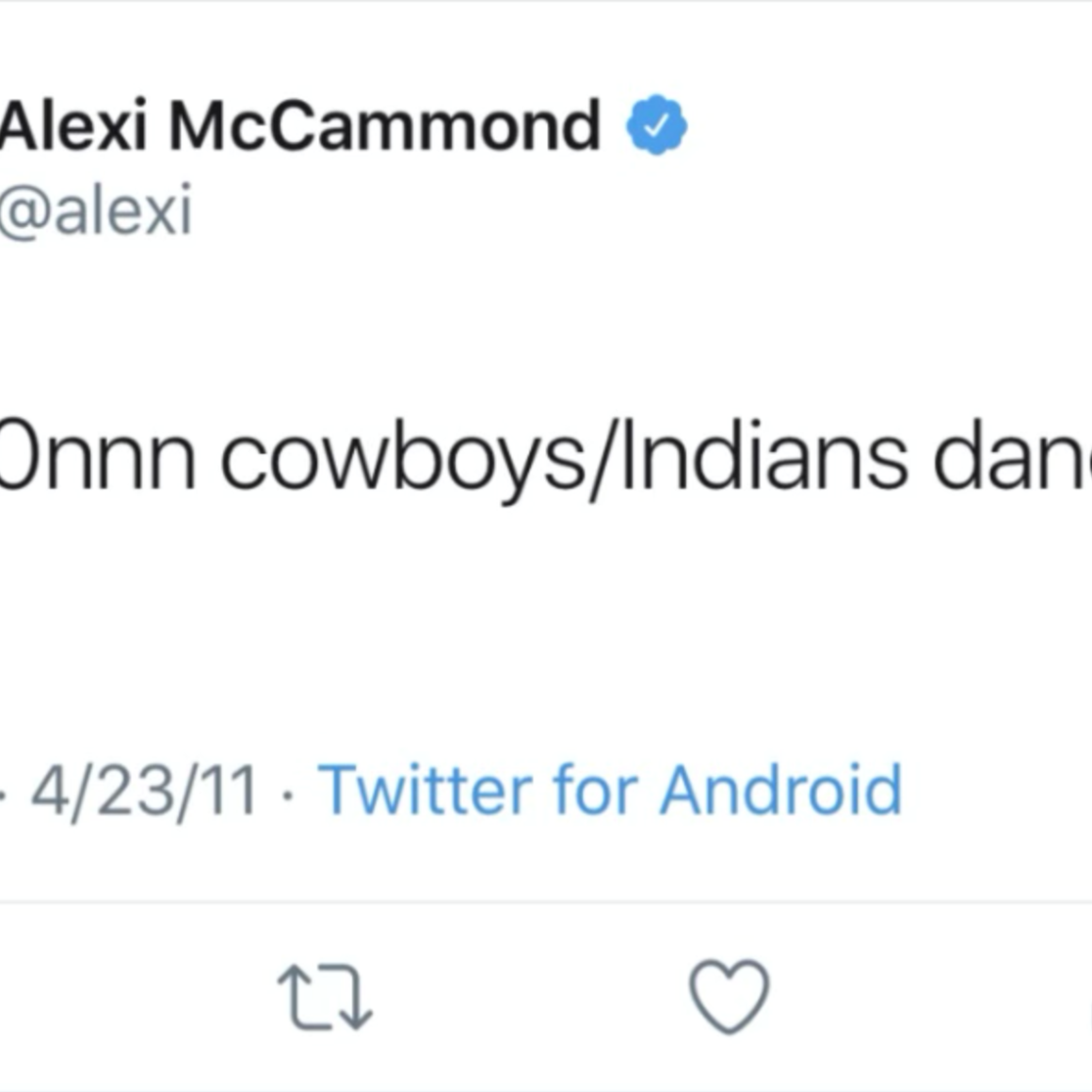Click the word "Twitter" in the source label

tap(425, 789)
